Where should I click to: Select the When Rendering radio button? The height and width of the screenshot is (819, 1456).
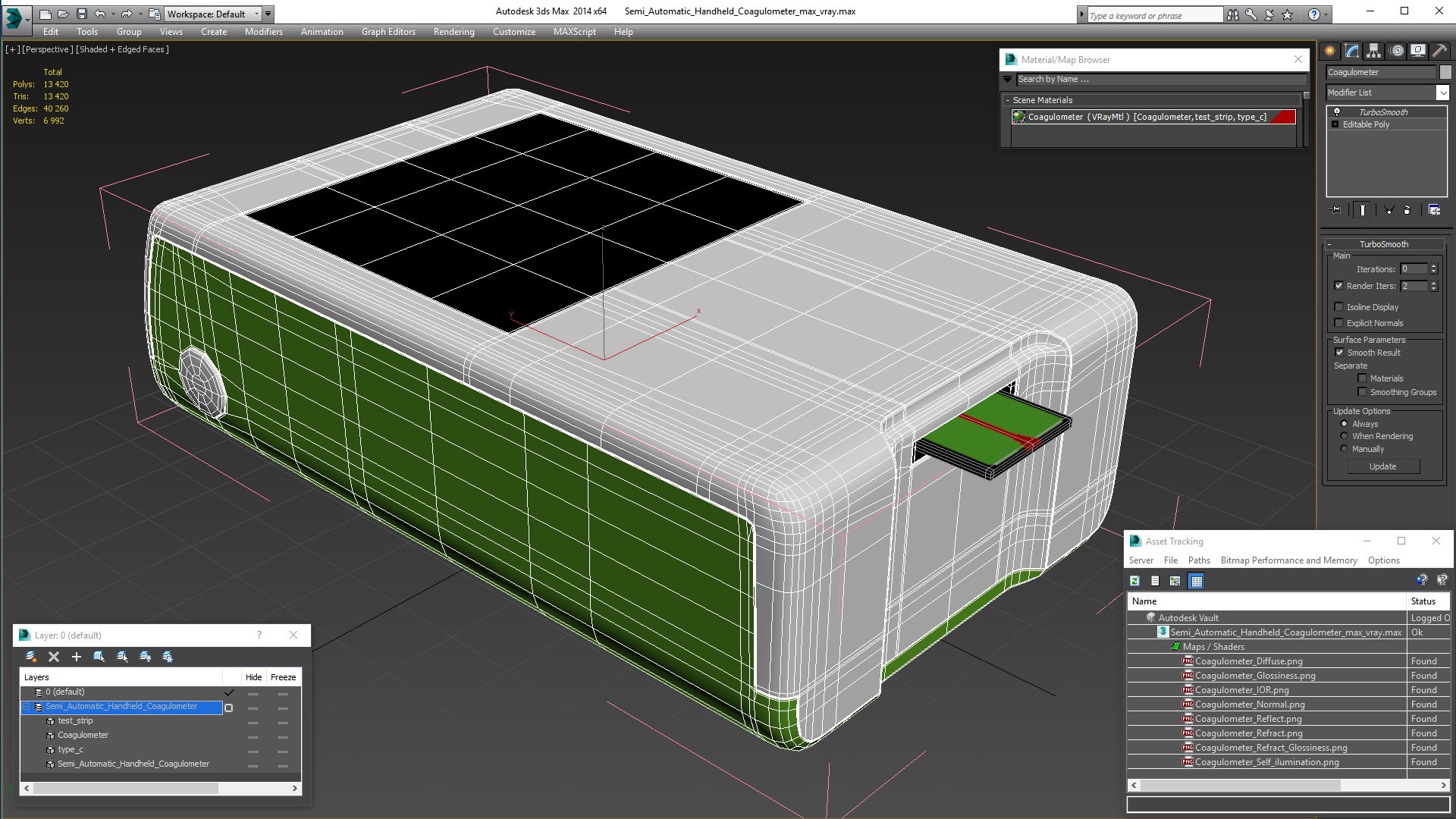pyautogui.click(x=1345, y=436)
